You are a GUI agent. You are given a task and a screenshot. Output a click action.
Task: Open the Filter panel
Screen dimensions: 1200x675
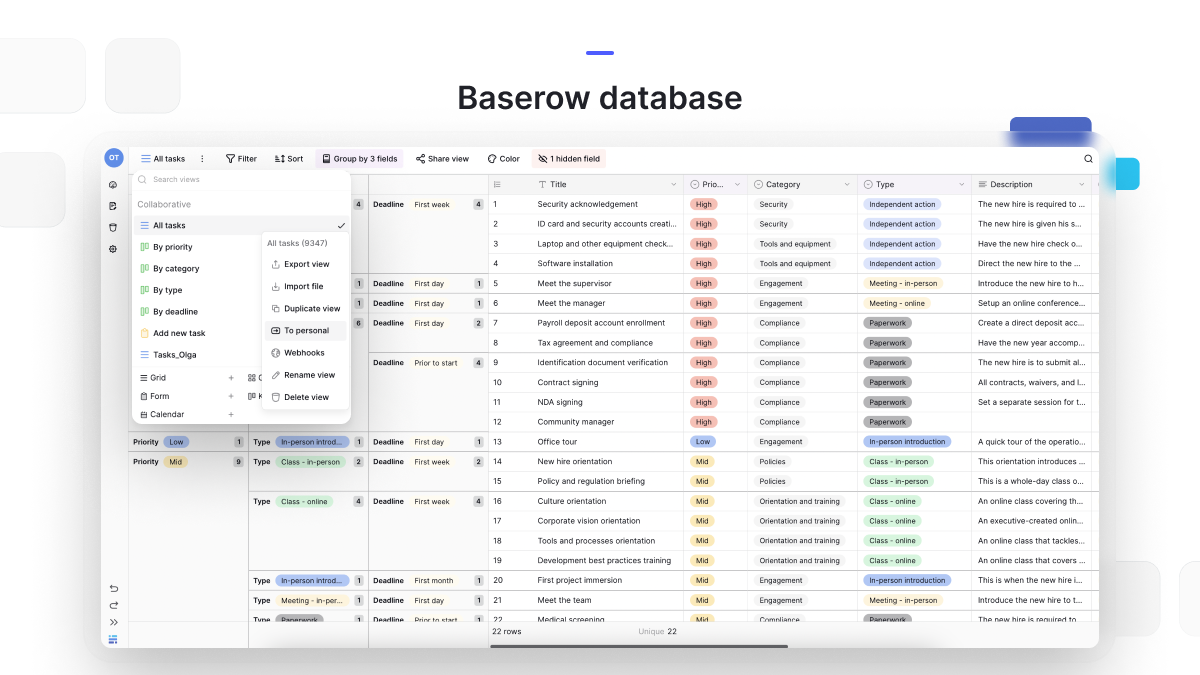point(240,158)
